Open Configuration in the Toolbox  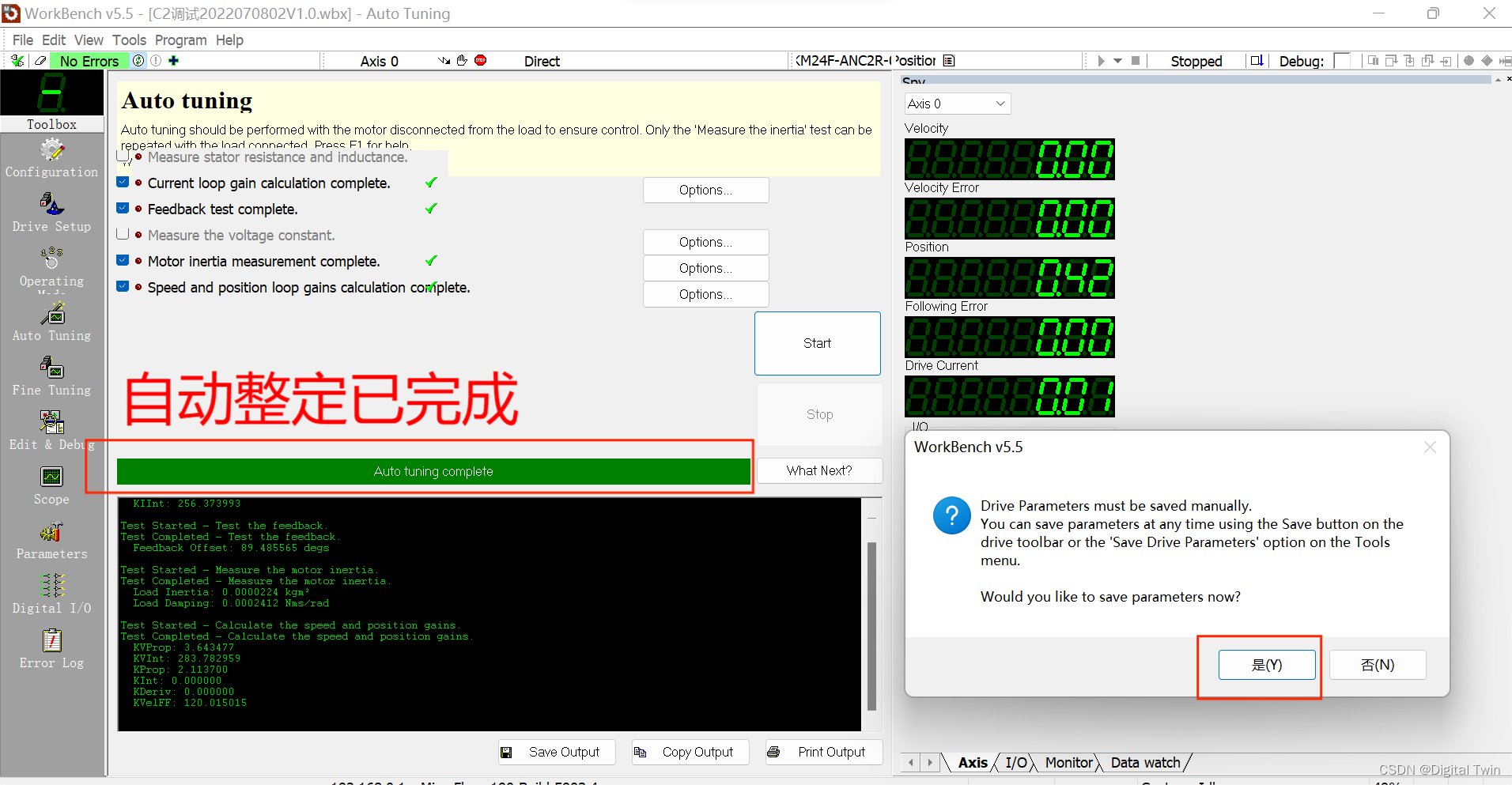51,158
